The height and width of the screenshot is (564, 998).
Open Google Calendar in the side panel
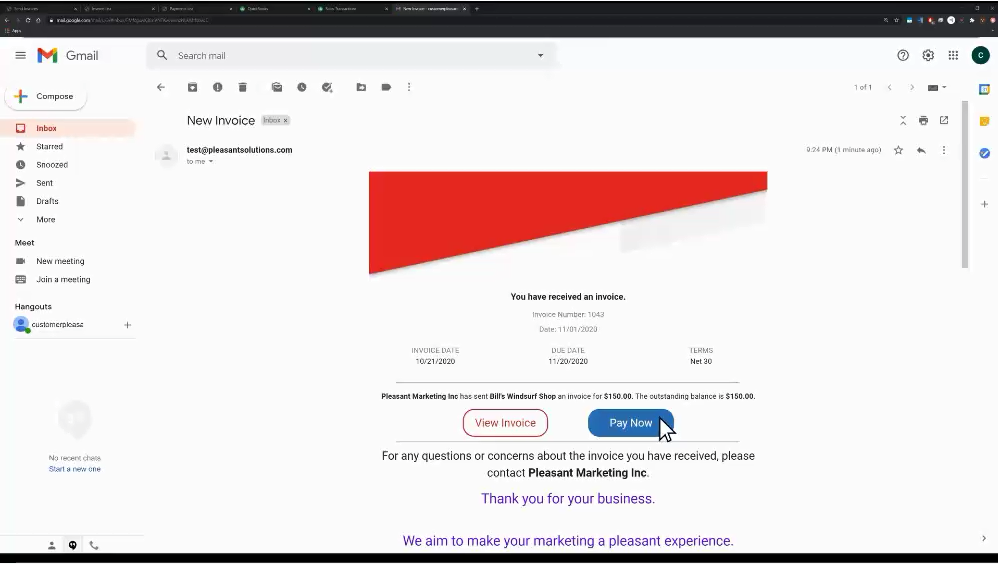coord(984,90)
